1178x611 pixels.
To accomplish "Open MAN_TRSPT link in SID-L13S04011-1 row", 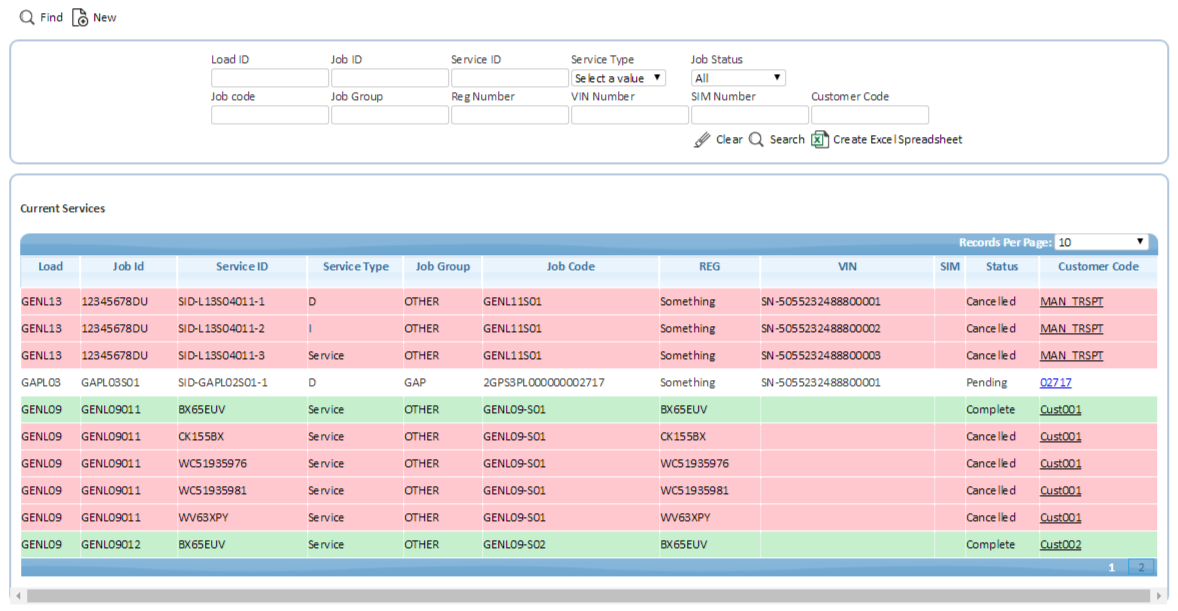I will tap(1071, 301).
